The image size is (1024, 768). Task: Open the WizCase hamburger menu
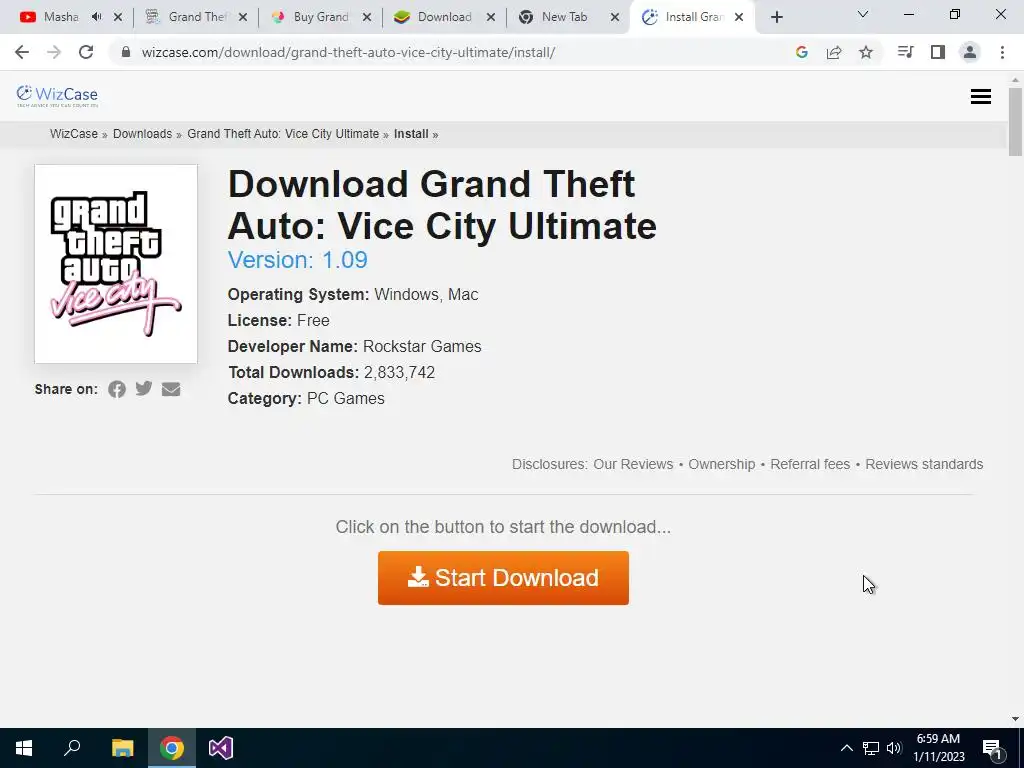(x=980, y=97)
